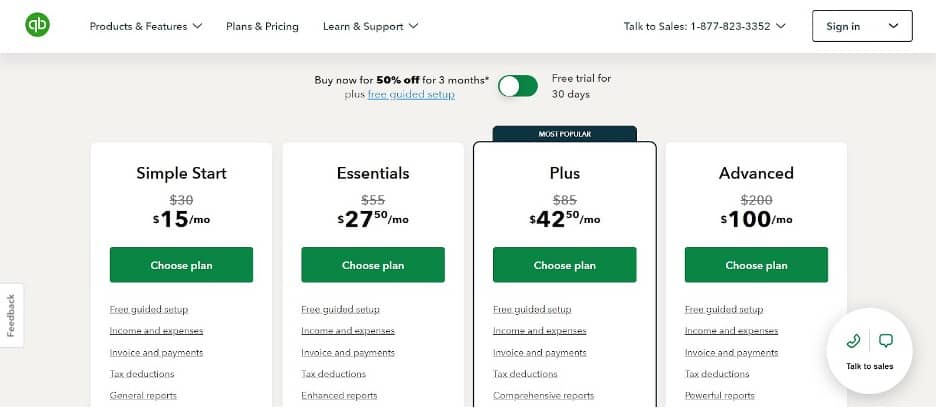This screenshot has height=408, width=936.
Task: Open the Talk to Sales phone dropdown
Action: [704, 26]
